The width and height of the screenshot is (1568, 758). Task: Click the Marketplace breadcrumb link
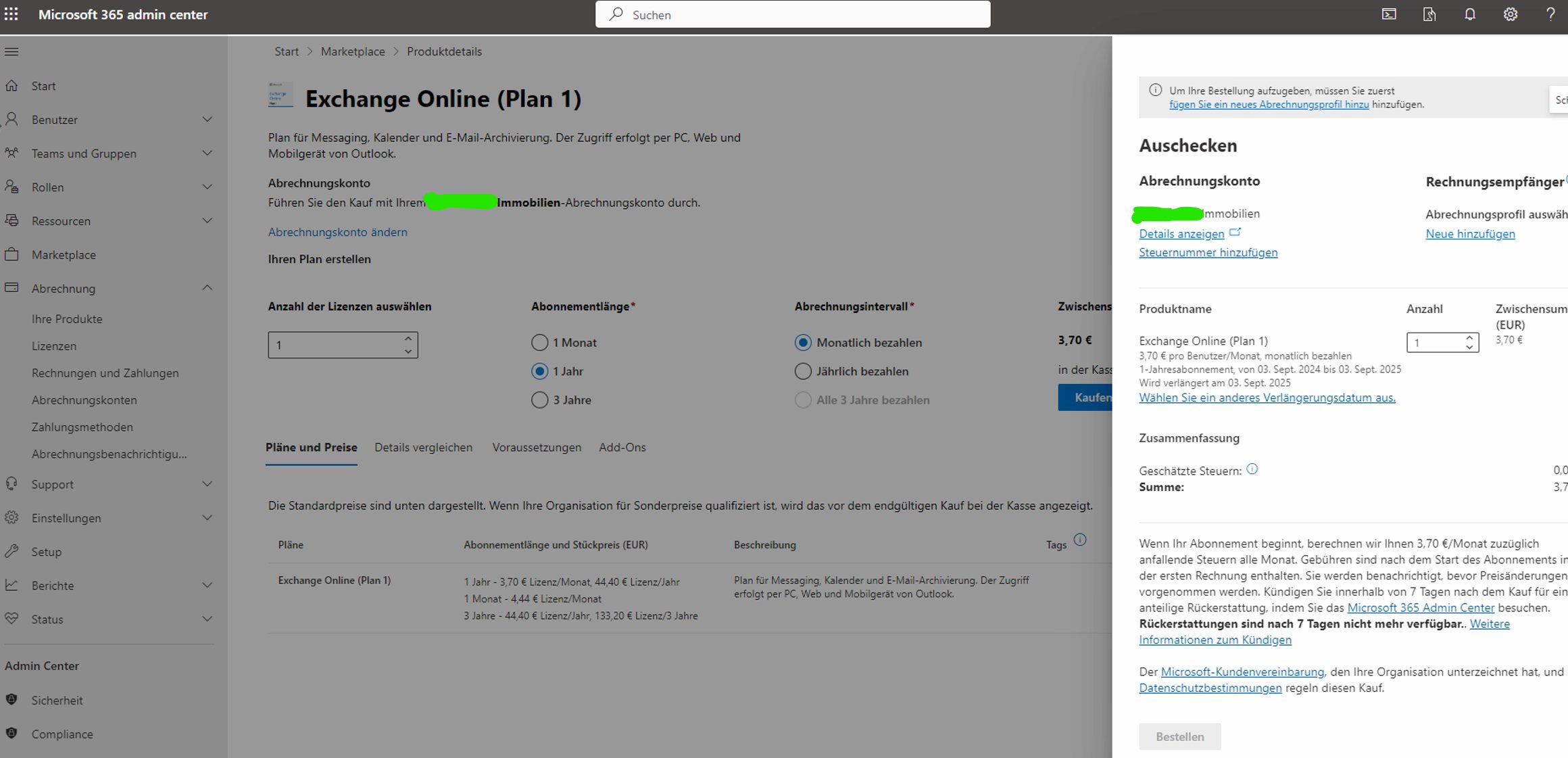pyautogui.click(x=352, y=51)
